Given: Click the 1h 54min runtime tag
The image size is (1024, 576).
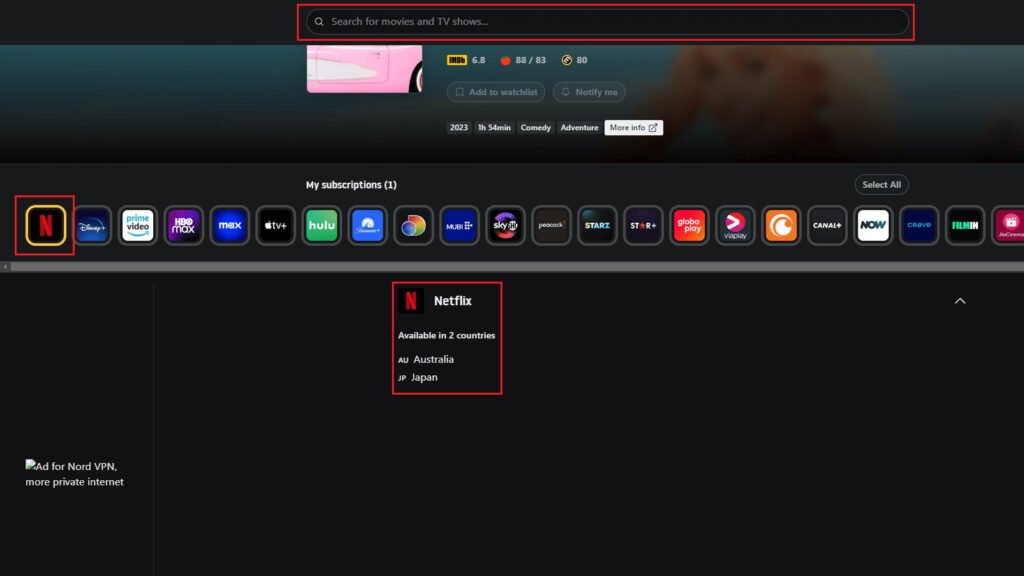Looking at the screenshot, I should (x=494, y=127).
